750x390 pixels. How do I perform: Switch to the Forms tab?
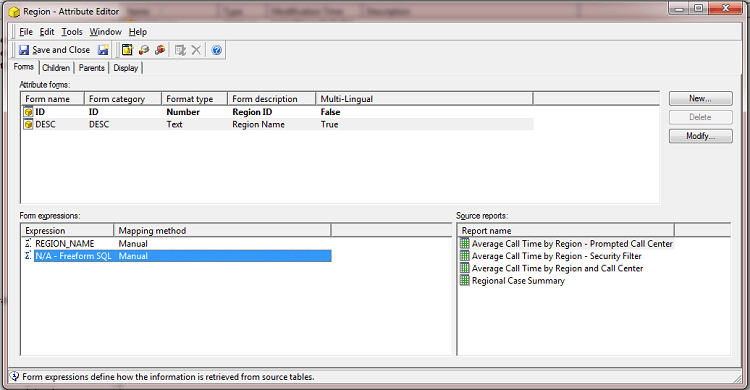[24, 67]
